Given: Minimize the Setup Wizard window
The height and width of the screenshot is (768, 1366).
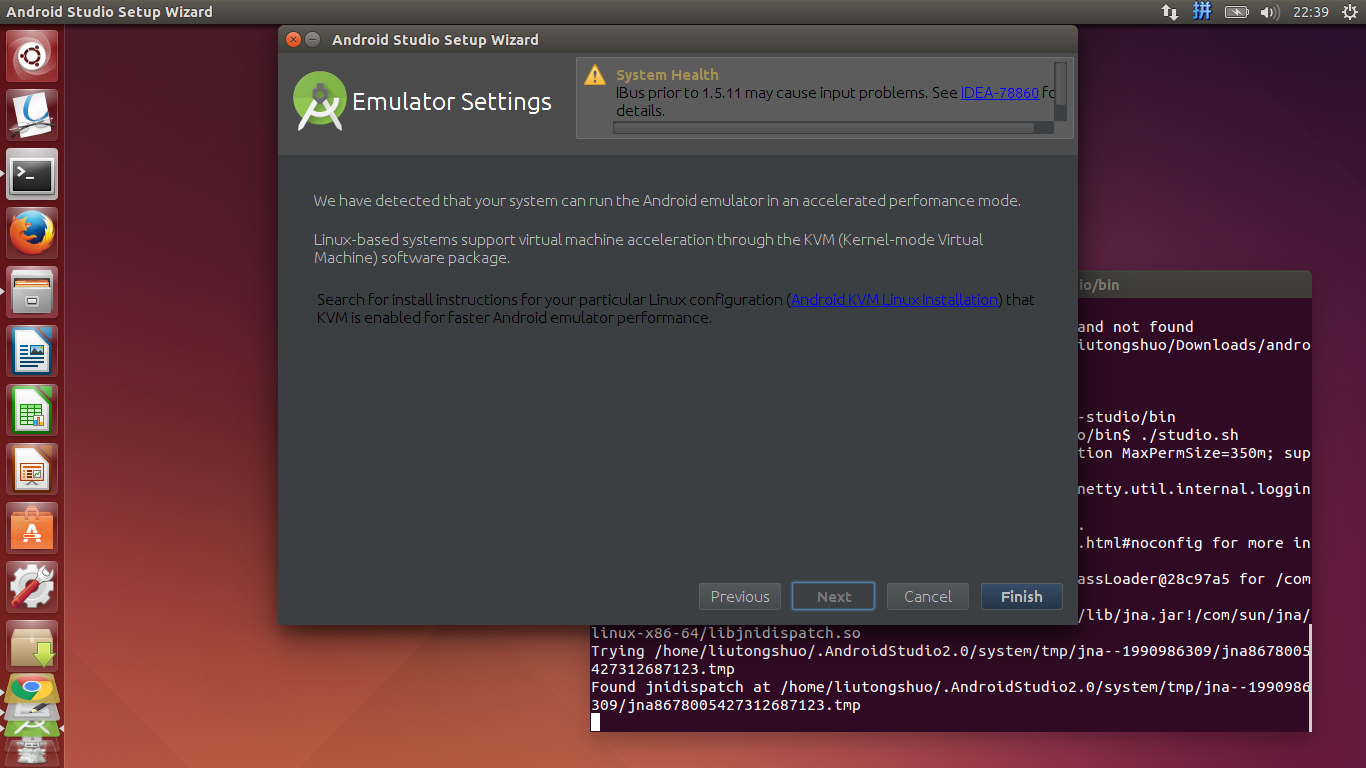Looking at the screenshot, I should [x=312, y=40].
